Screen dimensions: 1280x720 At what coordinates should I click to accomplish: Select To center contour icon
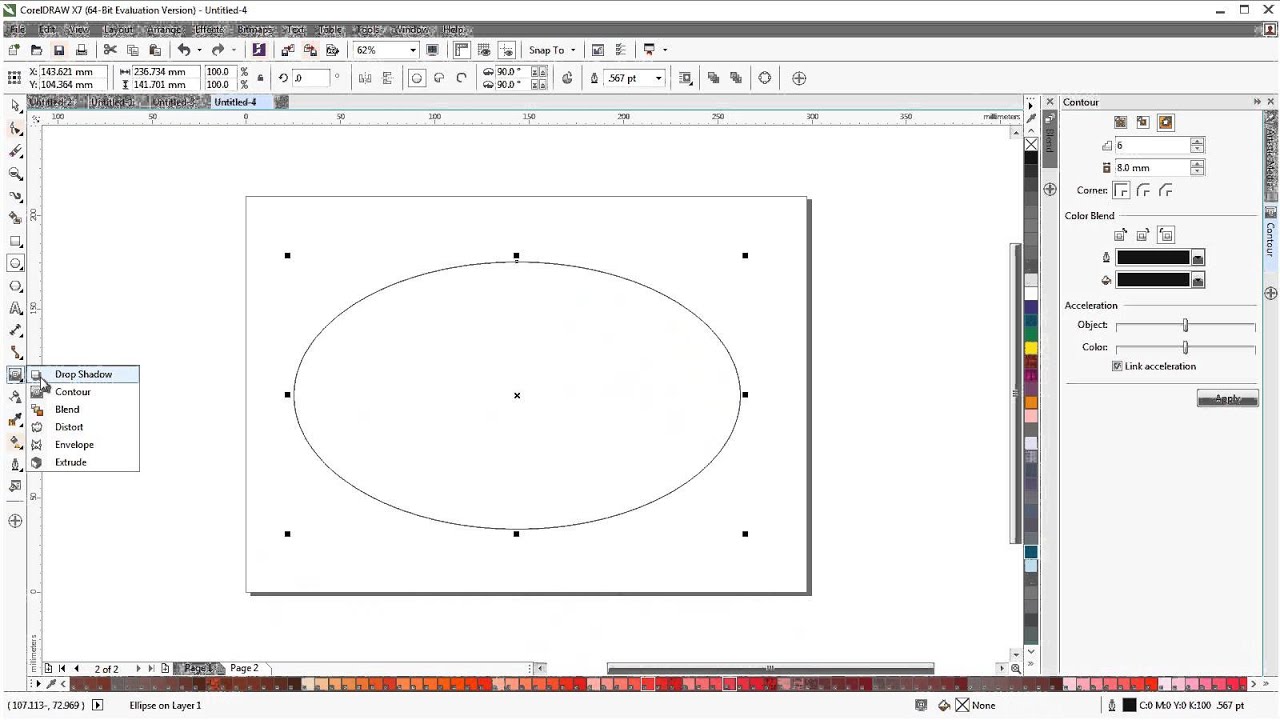(1121, 123)
